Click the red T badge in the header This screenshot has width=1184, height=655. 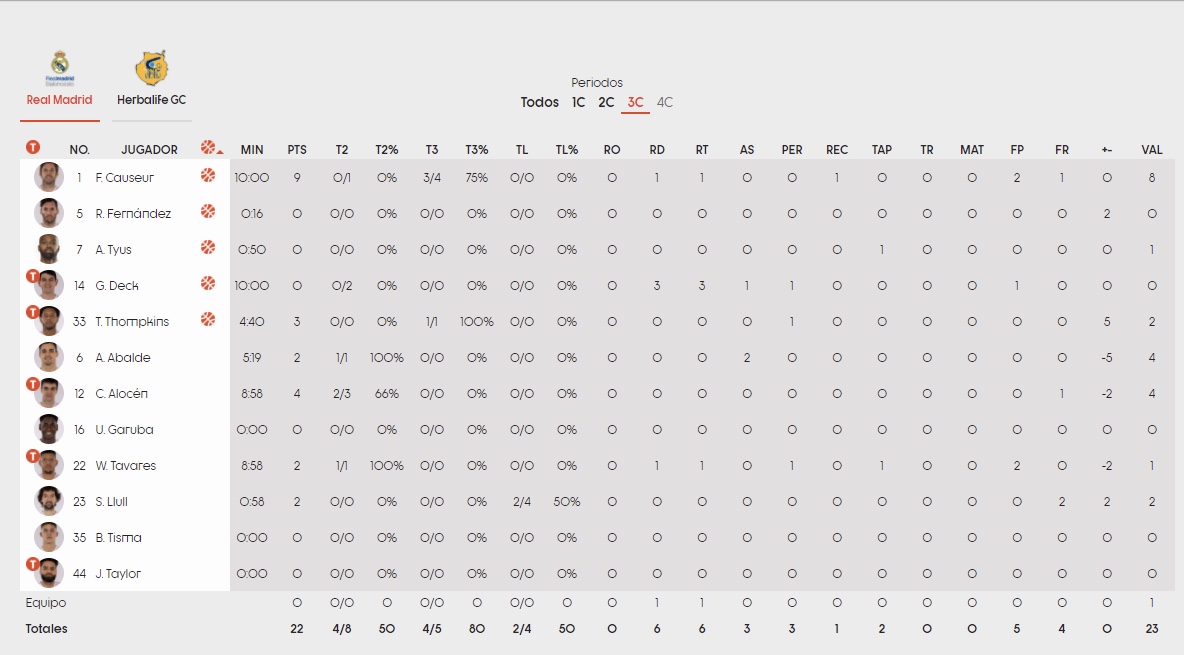[x=32, y=147]
